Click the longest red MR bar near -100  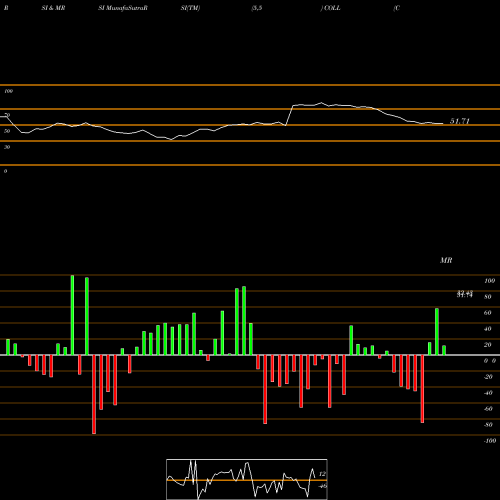(x=94, y=394)
